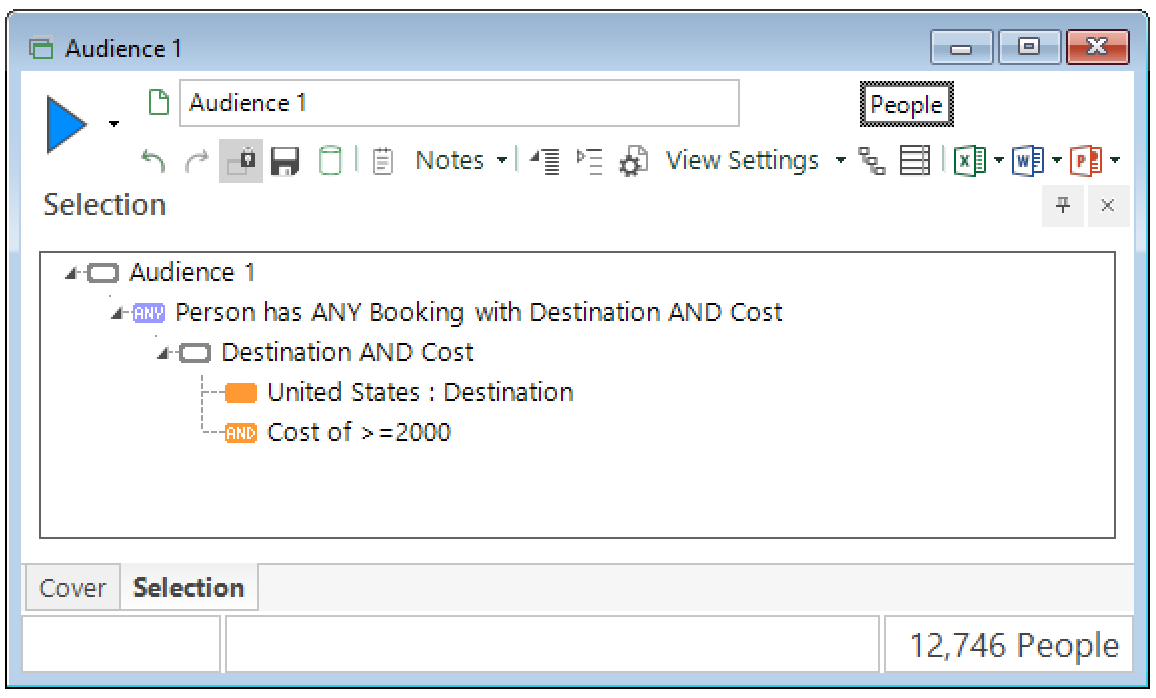Click the undo arrow icon

pos(153,161)
